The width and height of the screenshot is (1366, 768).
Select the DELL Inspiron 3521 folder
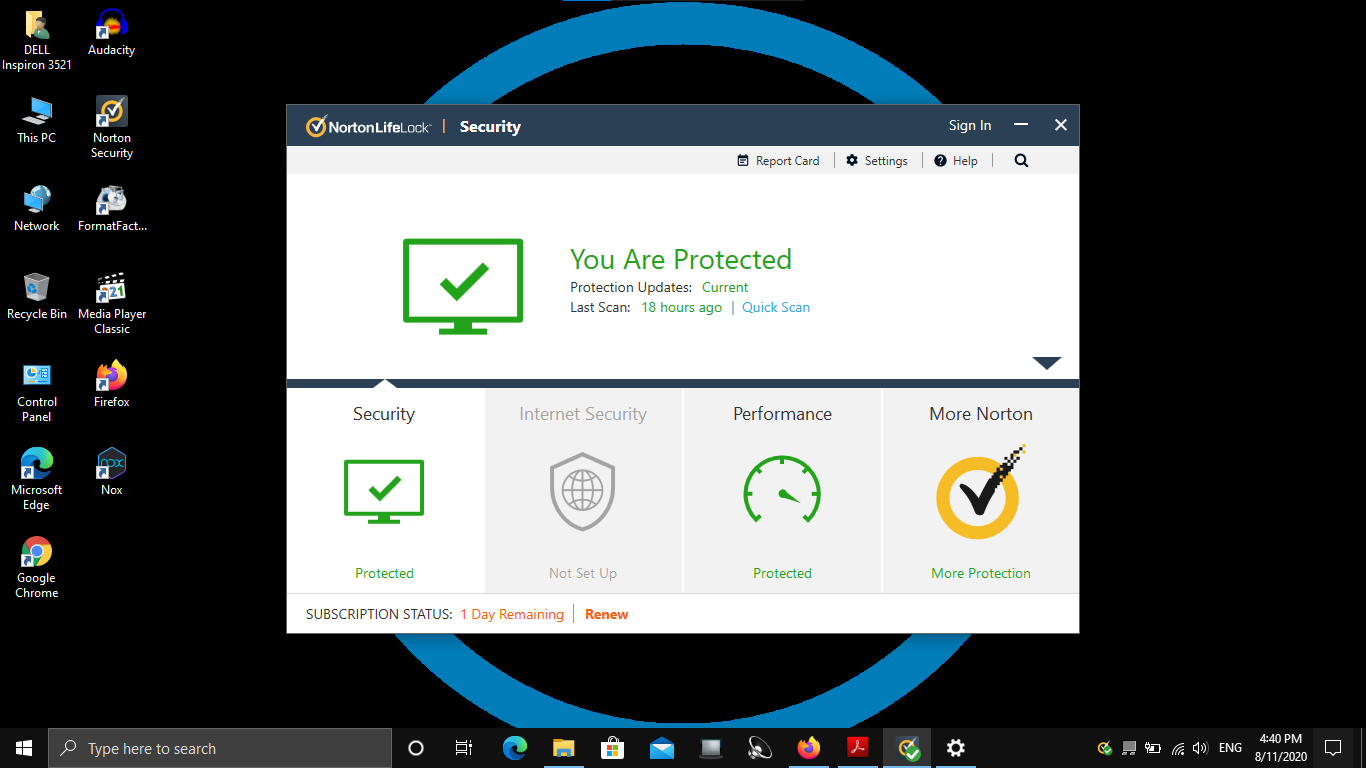[37, 40]
